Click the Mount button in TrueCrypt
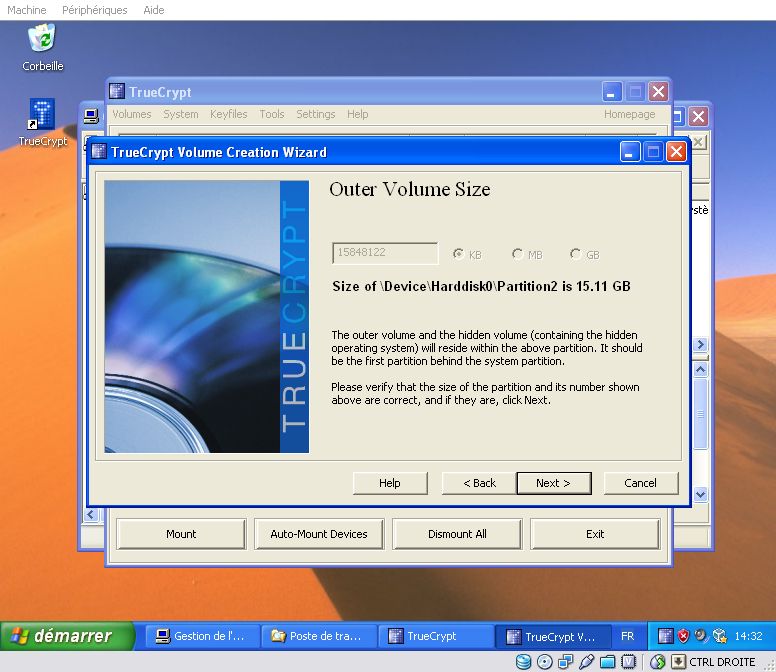 (181, 534)
